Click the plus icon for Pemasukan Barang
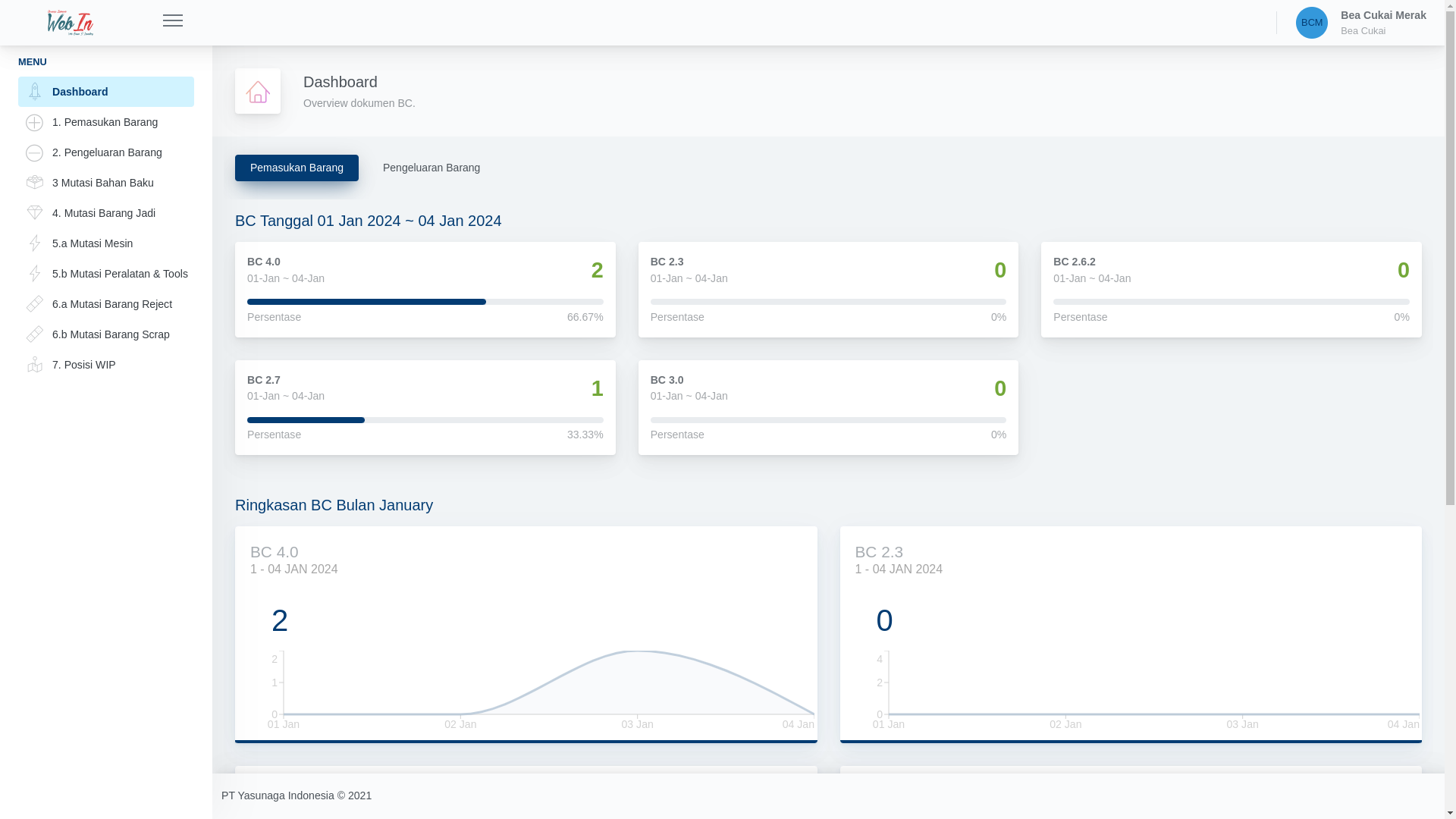Viewport: 1456px width, 819px height. click(34, 122)
